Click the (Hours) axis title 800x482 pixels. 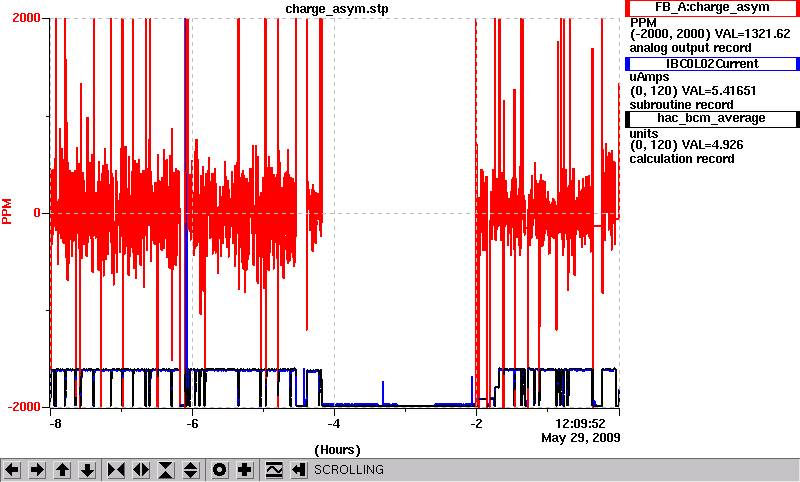pos(337,450)
